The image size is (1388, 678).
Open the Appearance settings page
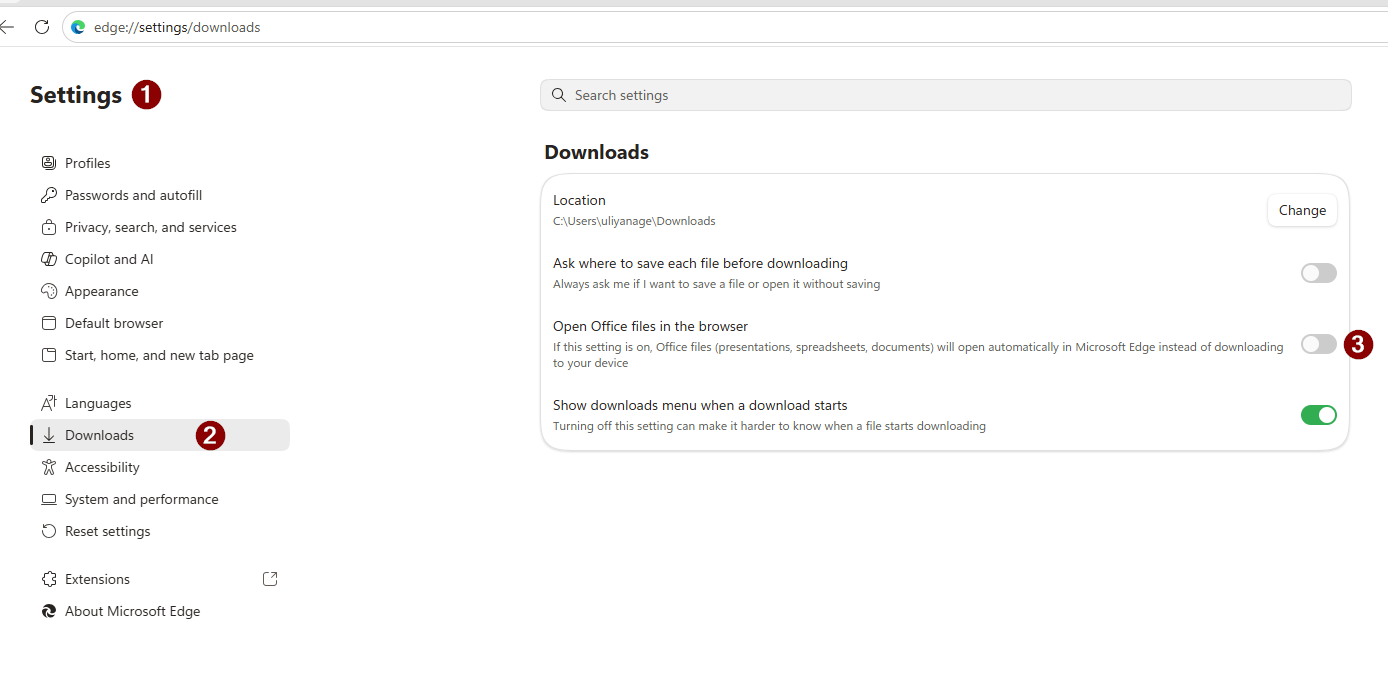160,291
